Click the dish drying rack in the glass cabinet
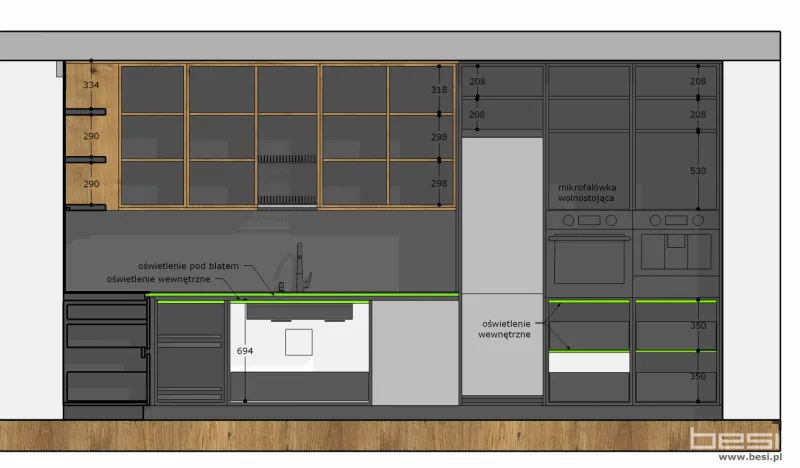Viewport: 800px width, 468px height. point(287,179)
